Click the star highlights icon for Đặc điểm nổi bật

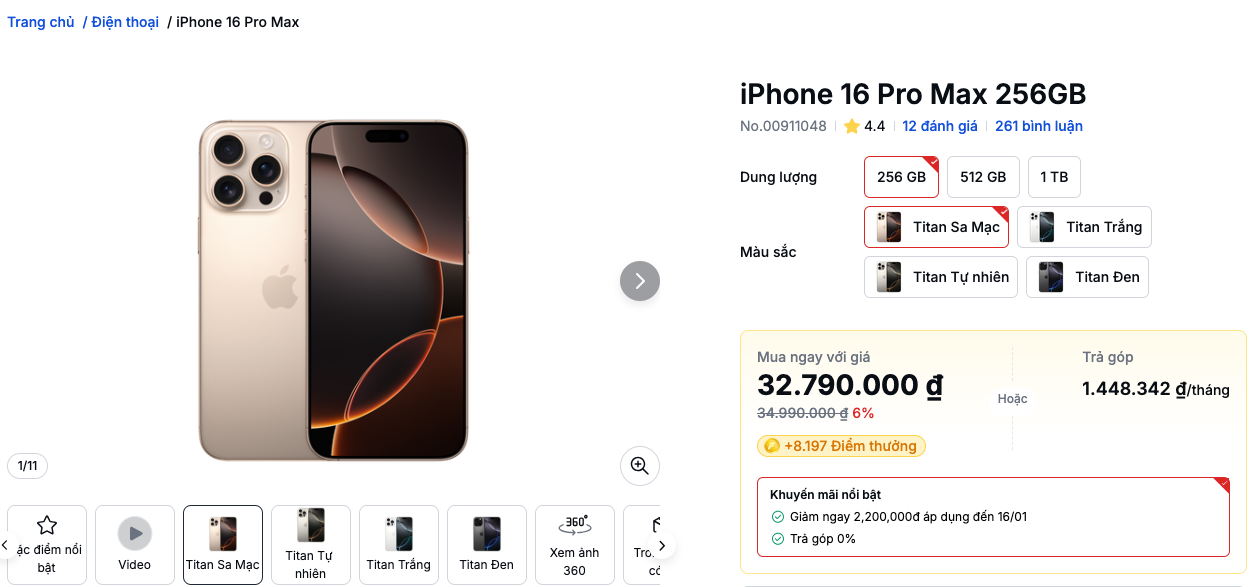click(46, 524)
